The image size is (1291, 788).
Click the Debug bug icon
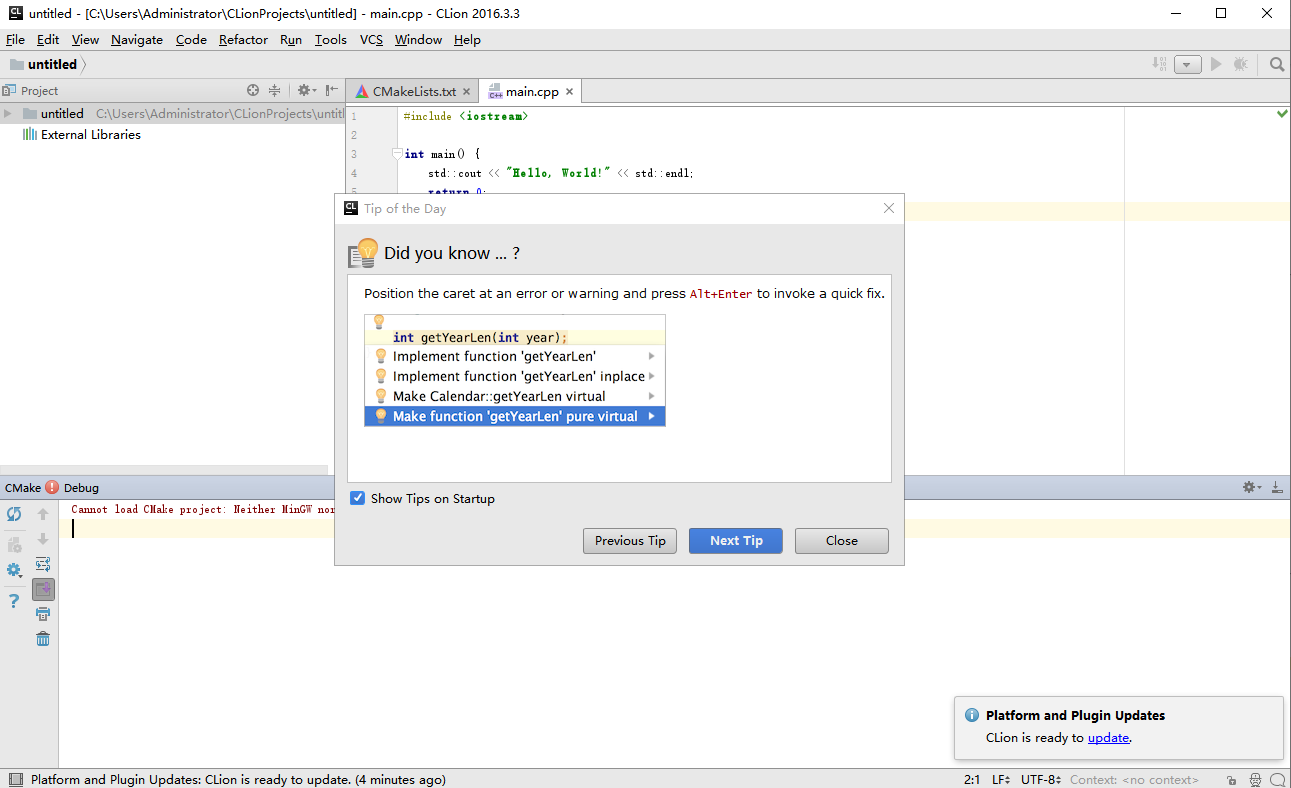pyautogui.click(x=1241, y=64)
